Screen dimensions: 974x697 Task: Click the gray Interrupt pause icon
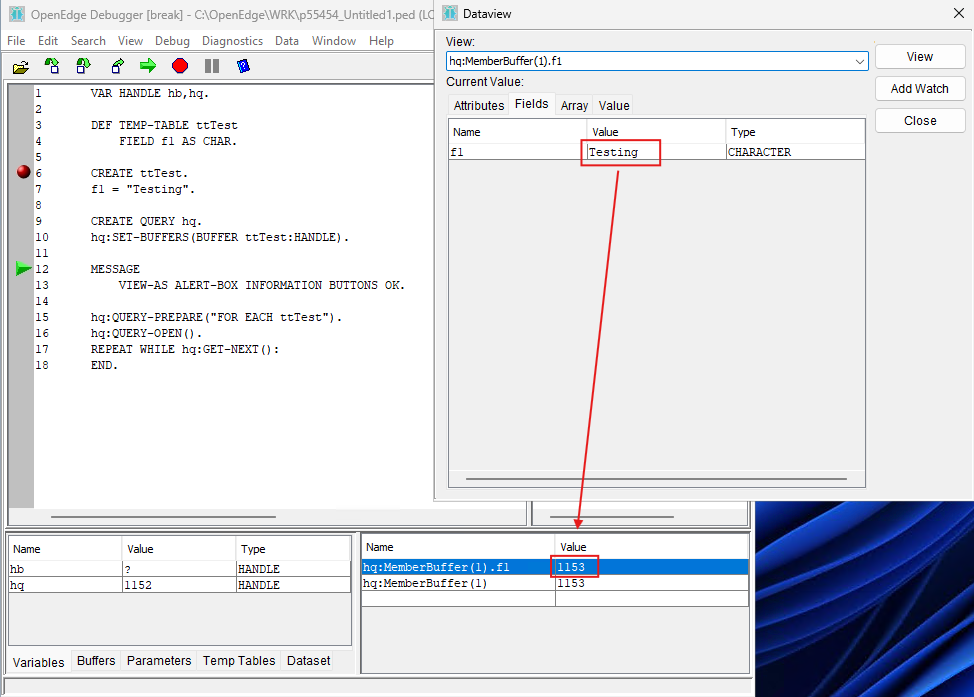point(212,66)
